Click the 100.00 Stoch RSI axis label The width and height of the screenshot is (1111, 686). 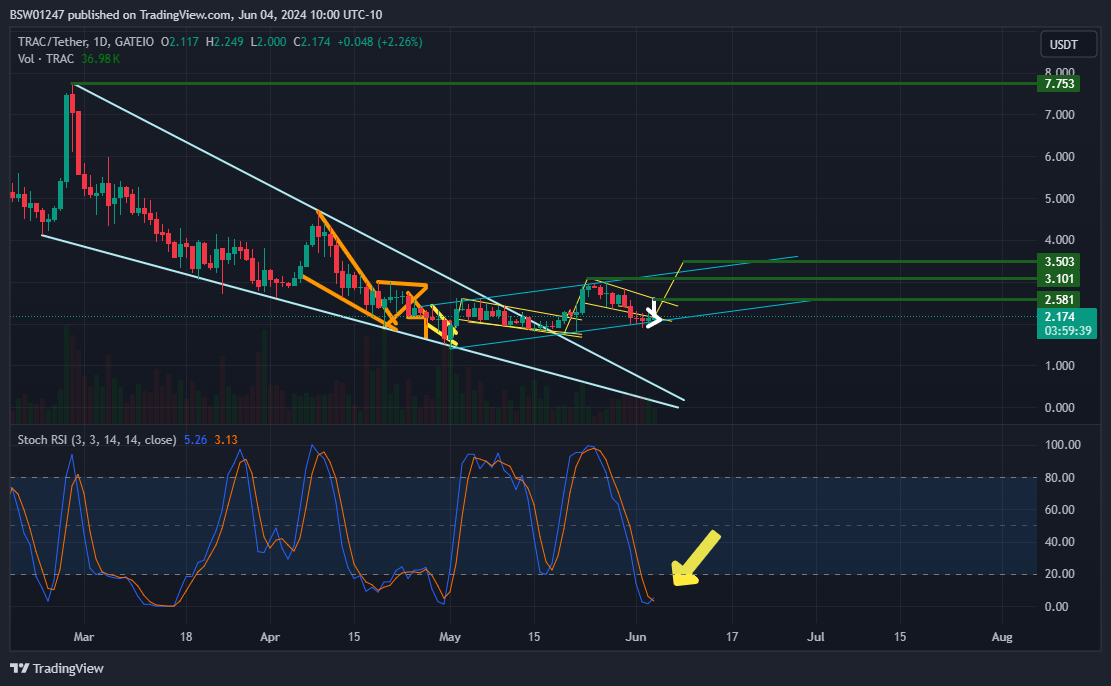[x=1063, y=445]
